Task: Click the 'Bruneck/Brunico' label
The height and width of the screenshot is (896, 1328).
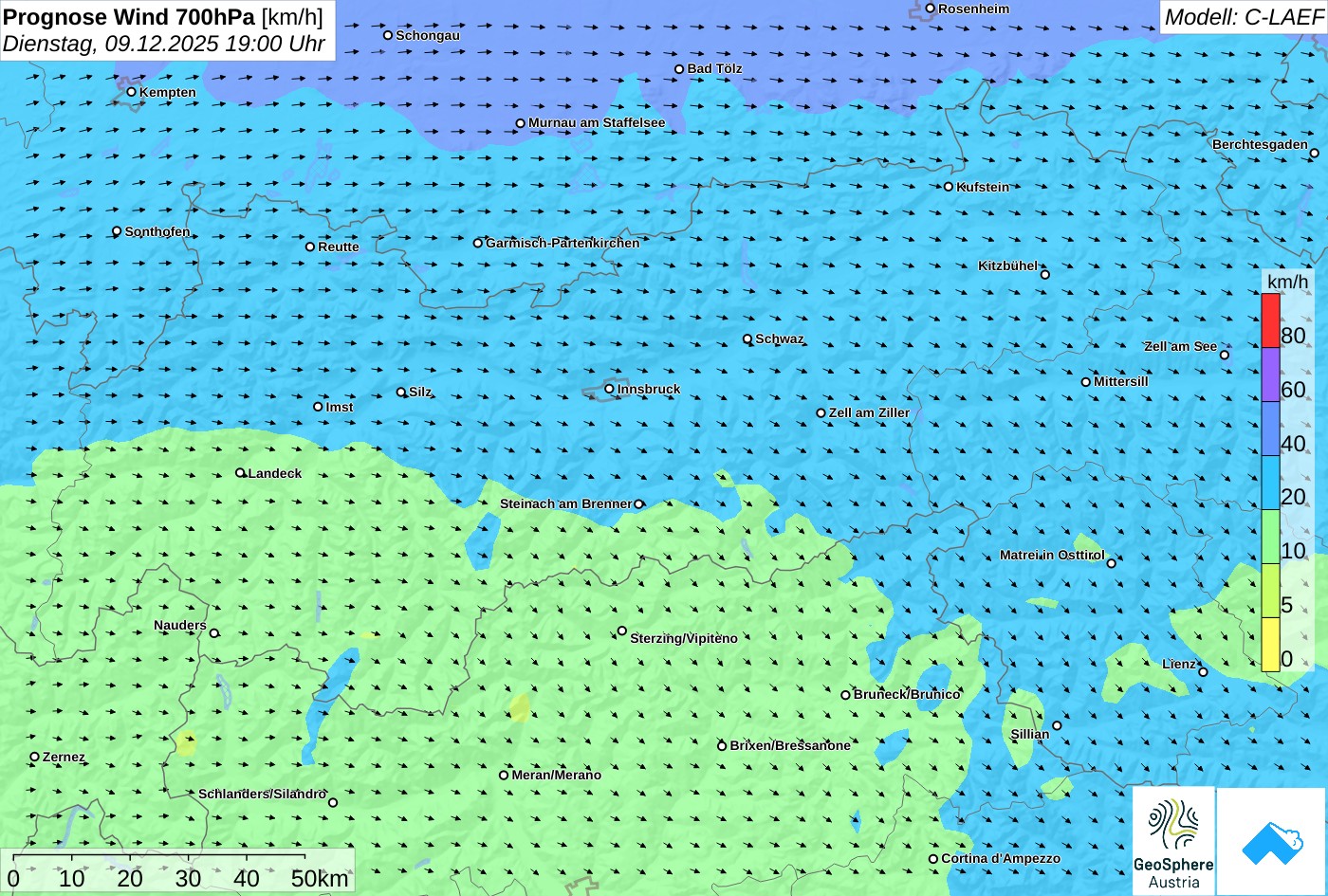Action: pyautogui.click(x=907, y=695)
